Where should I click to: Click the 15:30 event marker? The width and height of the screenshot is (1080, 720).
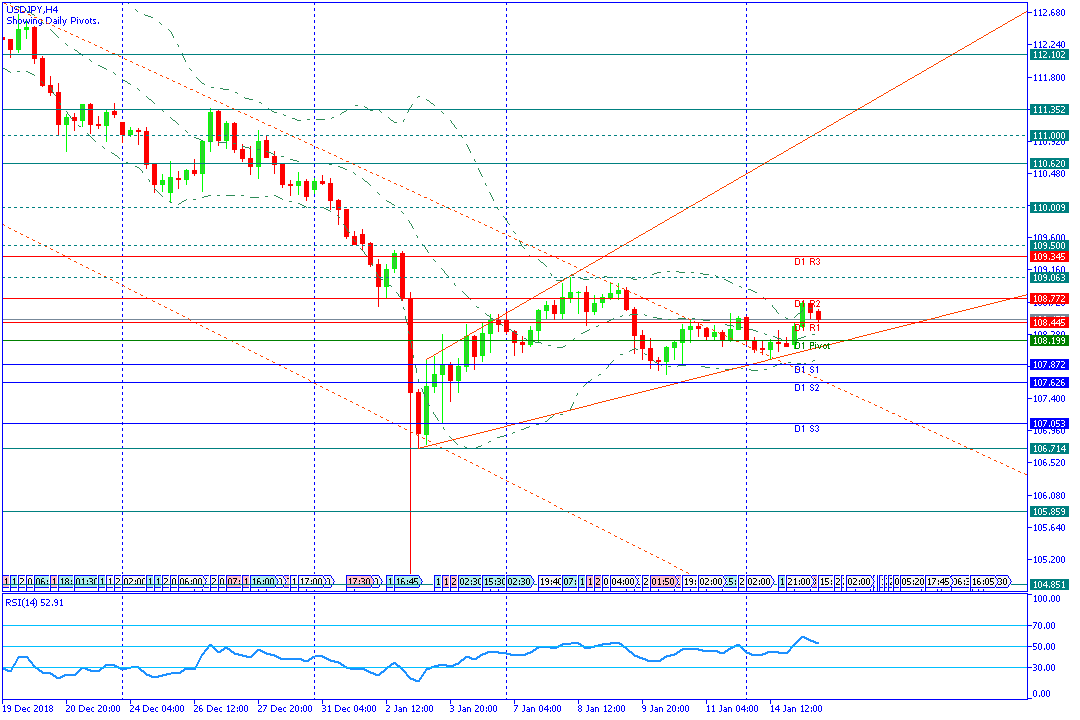tap(494, 582)
